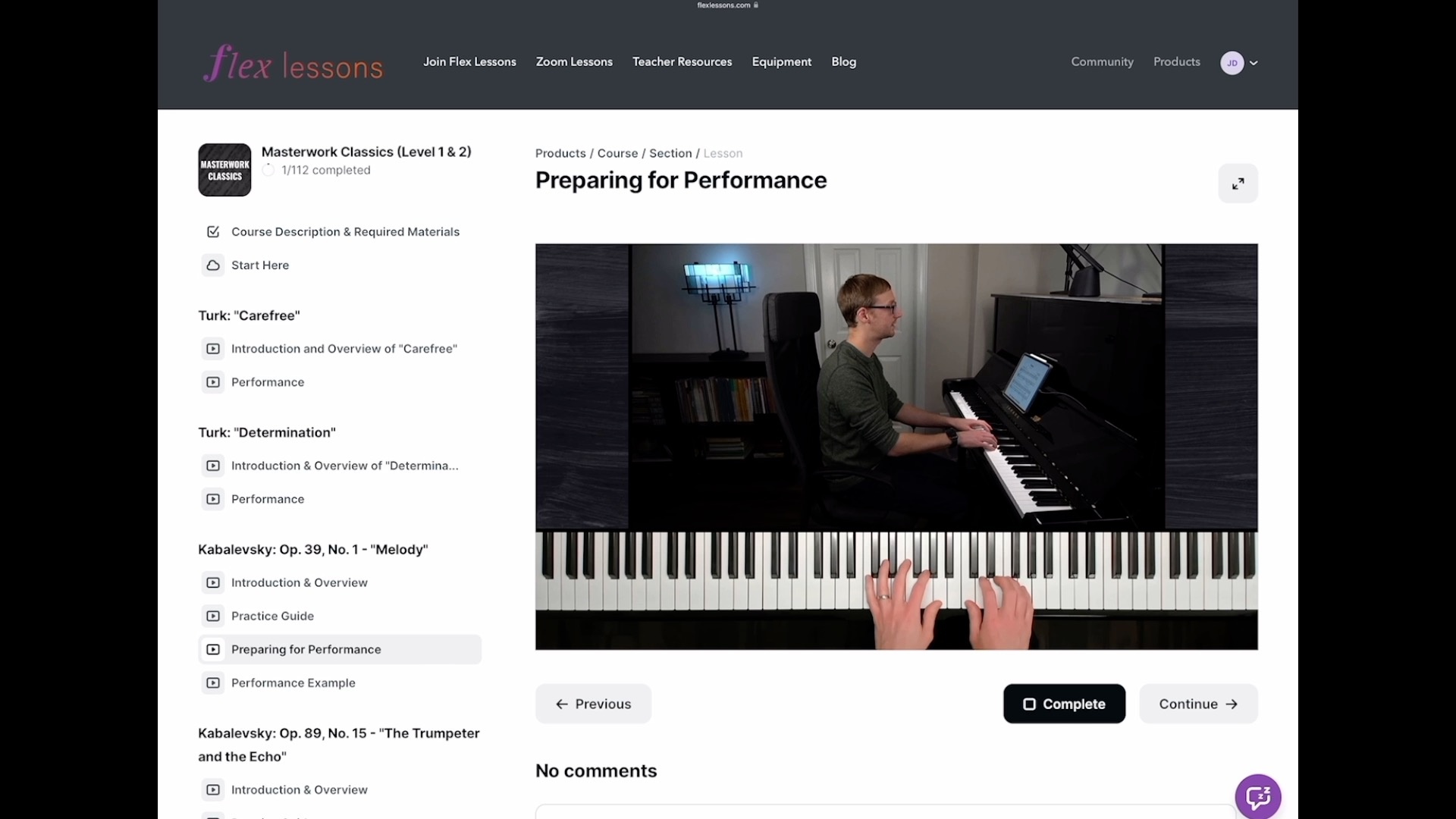This screenshot has height=819, width=1456.
Task: Click the cloud icon next to Start Here
Action: [x=212, y=265]
